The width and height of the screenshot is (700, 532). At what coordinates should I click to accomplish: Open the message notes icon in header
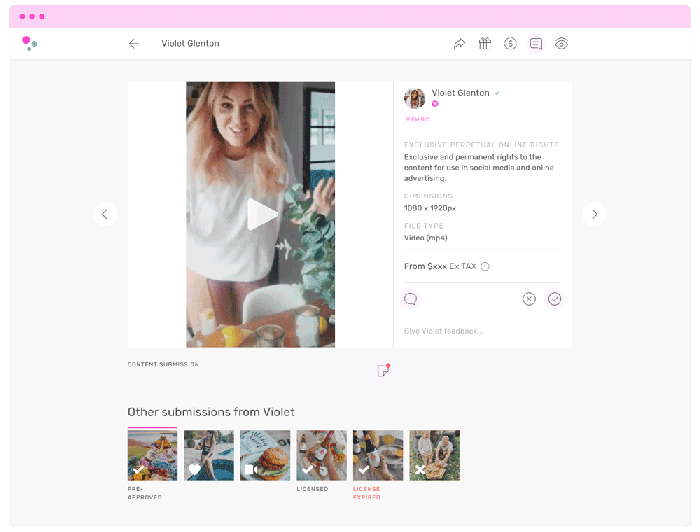click(x=536, y=44)
